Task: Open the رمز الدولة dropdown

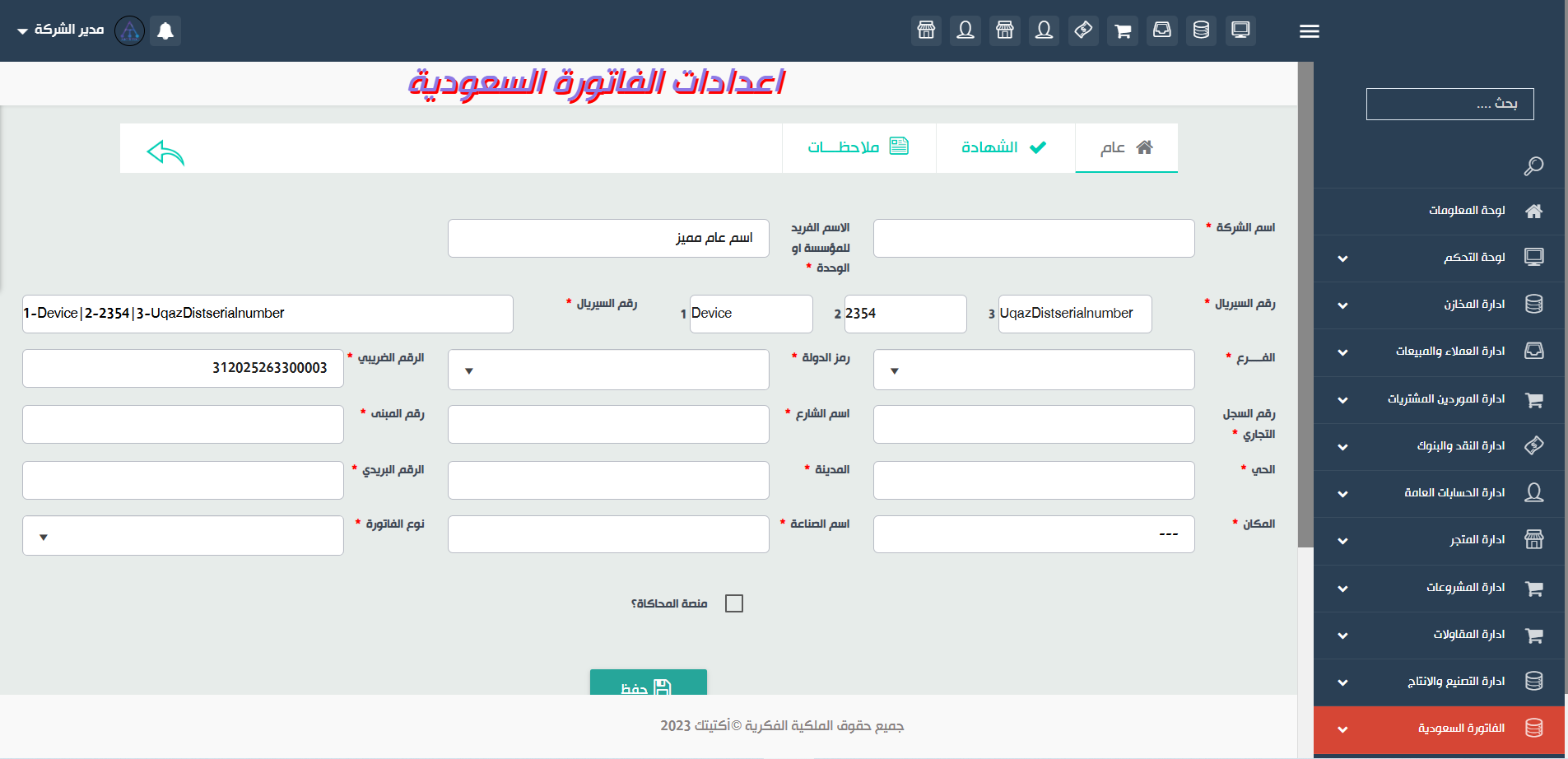Action: point(608,370)
